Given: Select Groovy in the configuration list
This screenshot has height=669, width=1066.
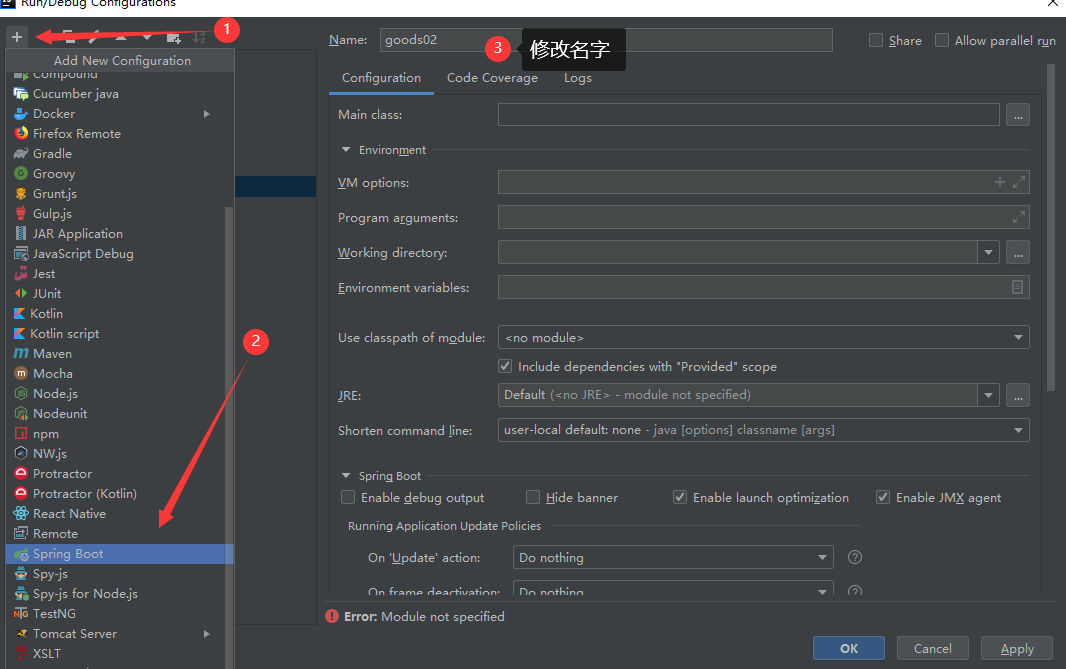Looking at the screenshot, I should [120, 174].
